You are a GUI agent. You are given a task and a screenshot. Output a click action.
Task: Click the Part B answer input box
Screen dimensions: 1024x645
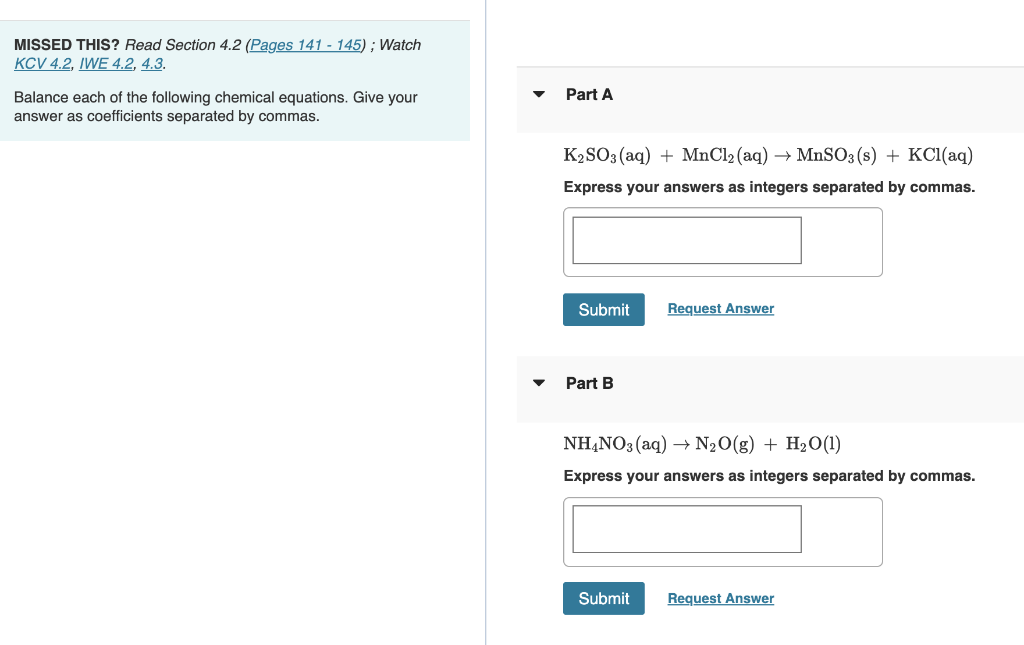click(686, 529)
